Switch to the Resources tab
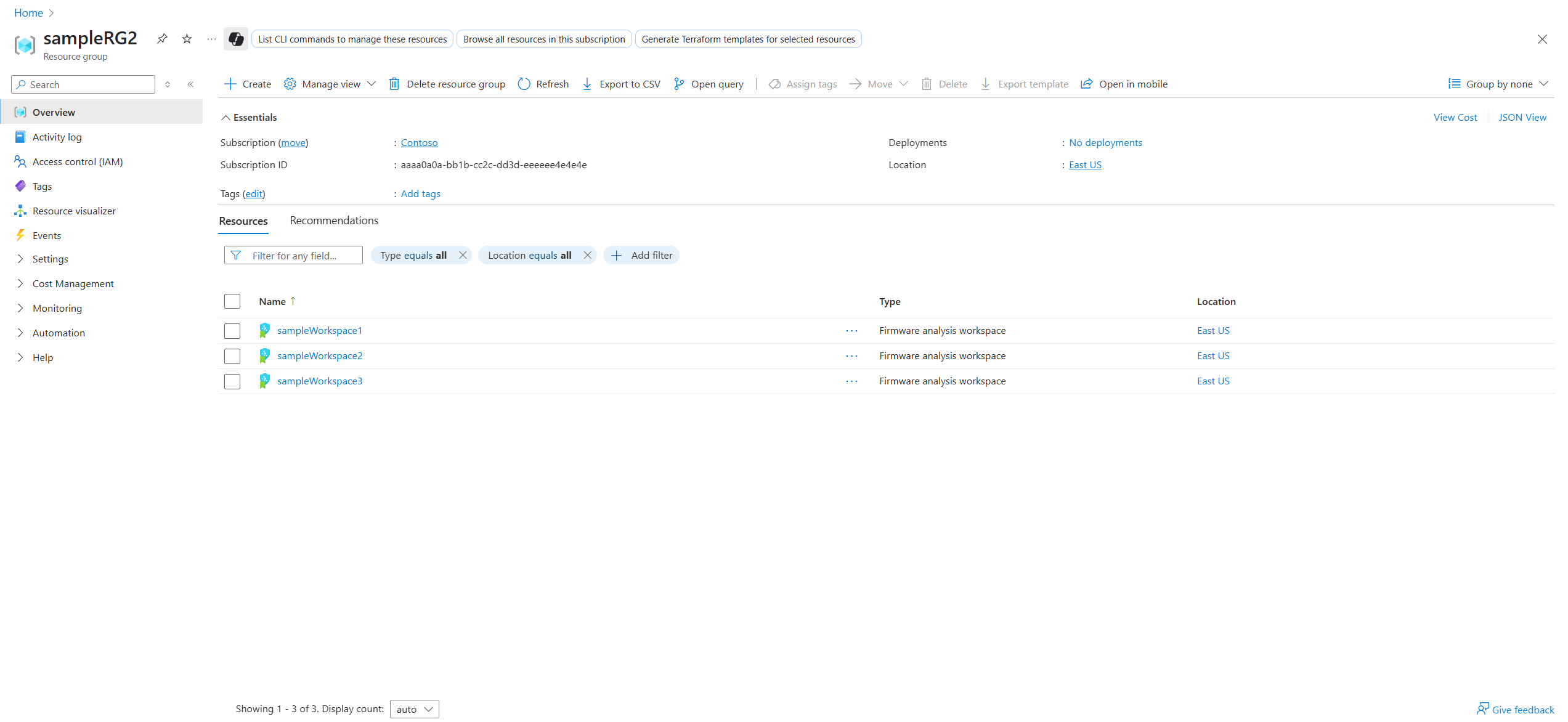Viewport: 1568px width, 722px height. click(x=243, y=221)
